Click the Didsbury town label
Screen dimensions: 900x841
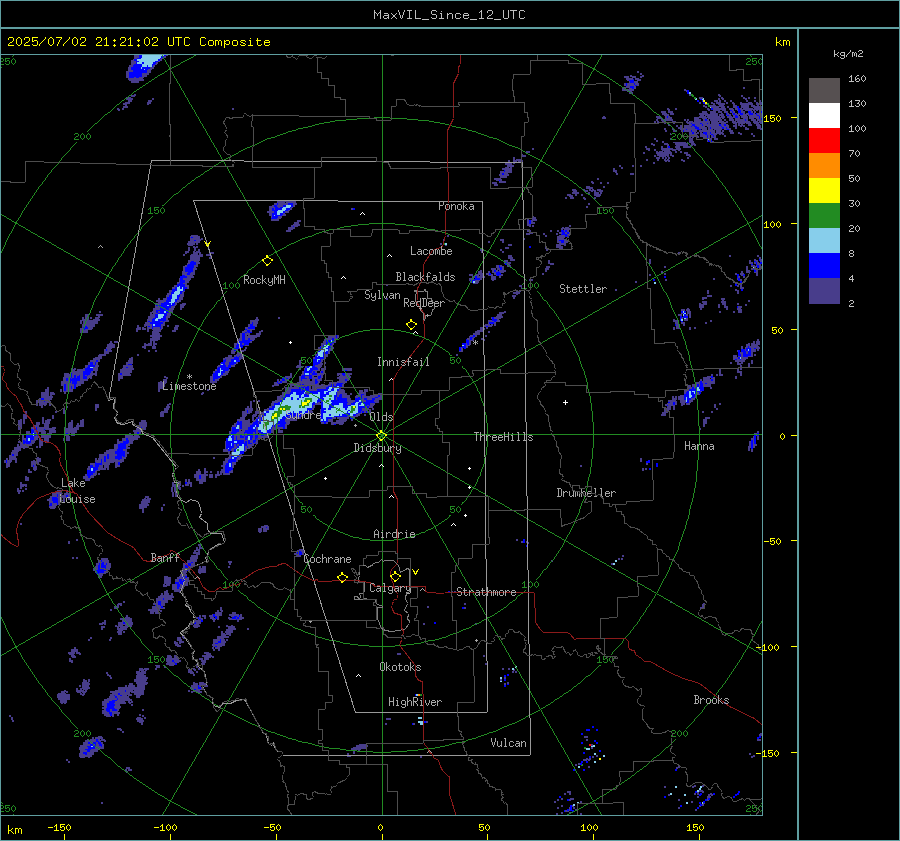[x=378, y=448]
